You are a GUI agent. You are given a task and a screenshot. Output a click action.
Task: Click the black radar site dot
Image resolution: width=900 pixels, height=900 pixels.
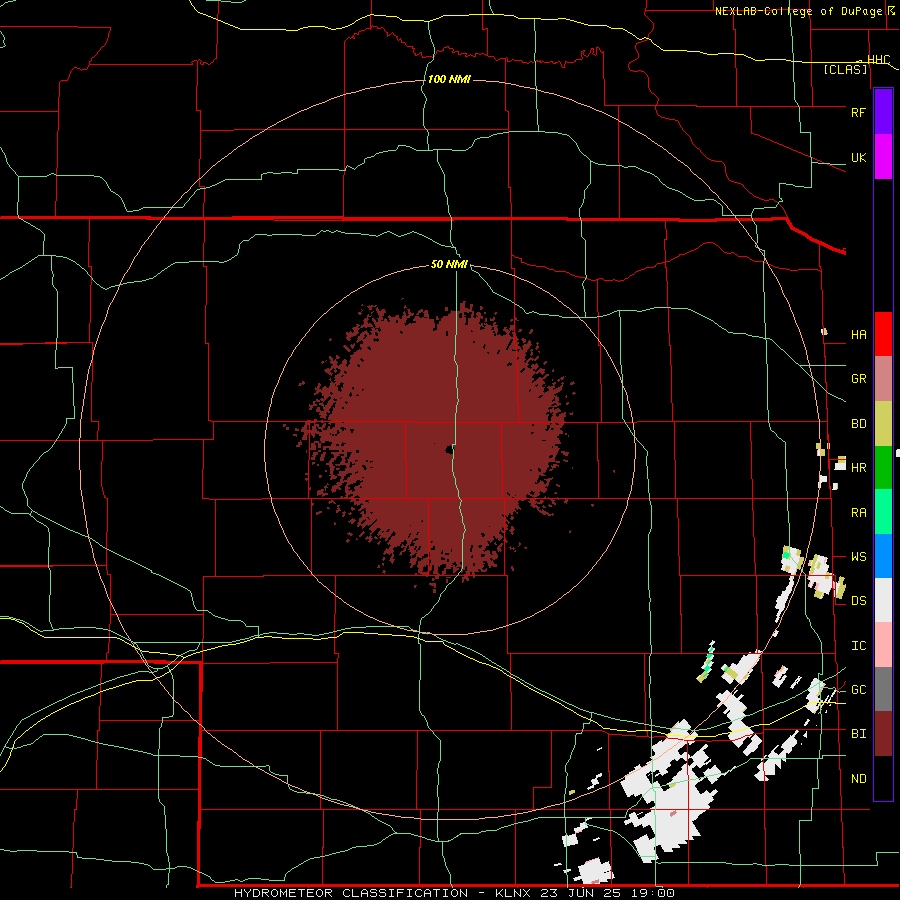449,451
